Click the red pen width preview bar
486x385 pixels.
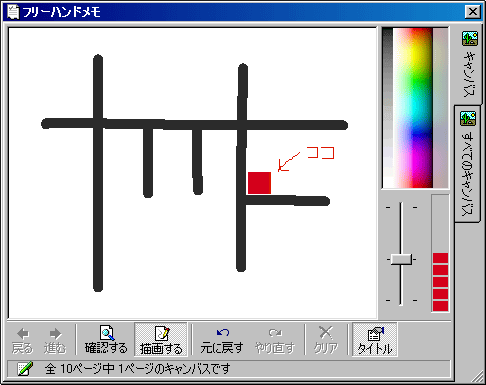point(440,282)
